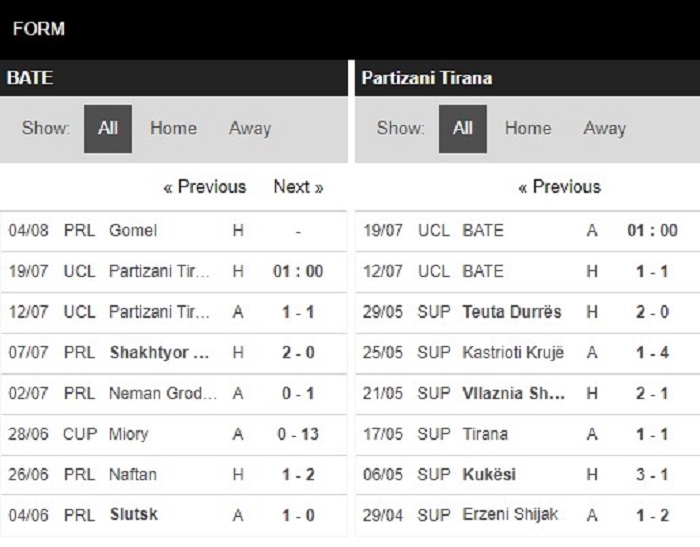Show BATE Away matches only
700x547 pixels.
250,129
